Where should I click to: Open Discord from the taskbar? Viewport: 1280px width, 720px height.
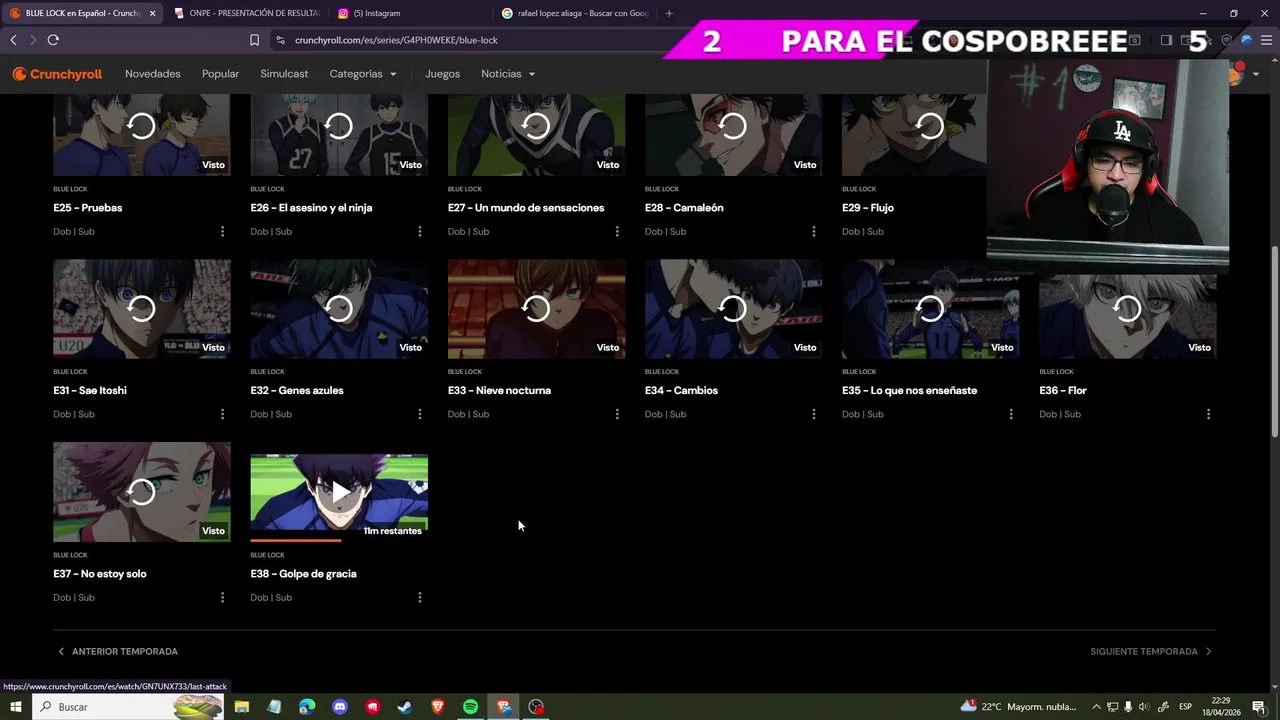click(340, 707)
